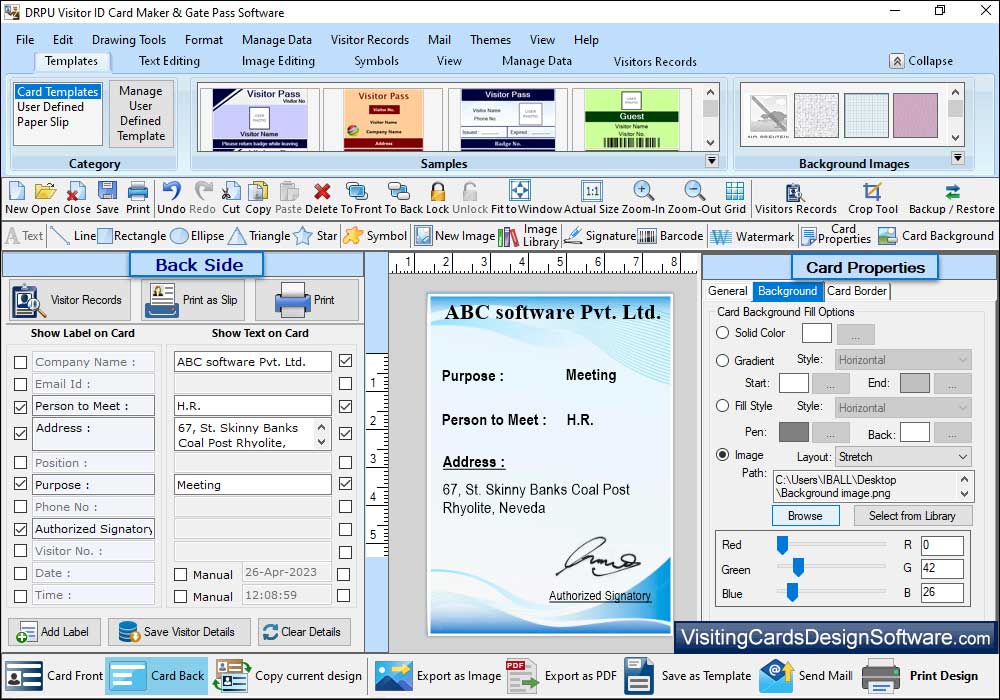Click Print as Slip button
Image resolution: width=1000 pixels, height=700 pixels.
point(194,300)
